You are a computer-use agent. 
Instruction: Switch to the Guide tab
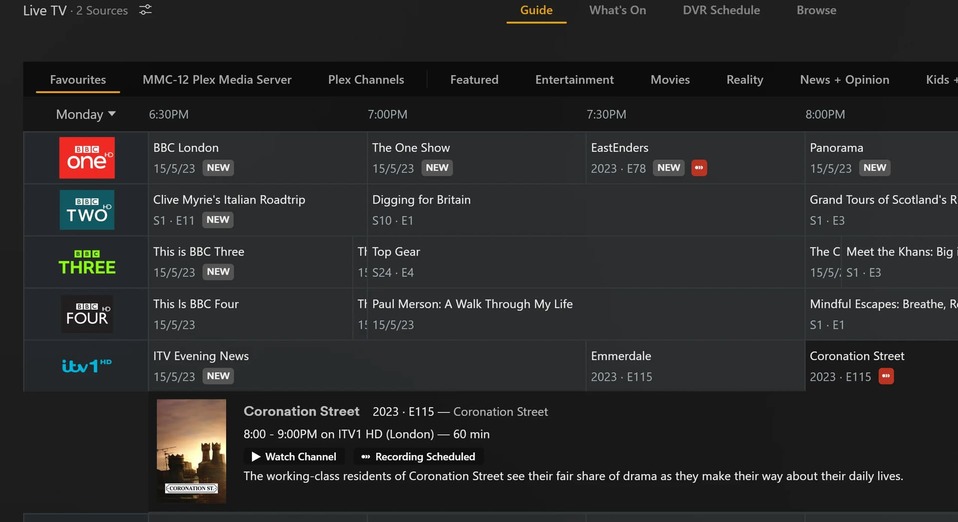(536, 10)
